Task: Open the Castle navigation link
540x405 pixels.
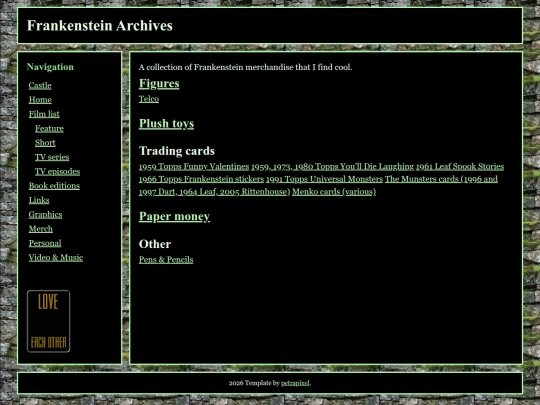Action: click(x=40, y=85)
